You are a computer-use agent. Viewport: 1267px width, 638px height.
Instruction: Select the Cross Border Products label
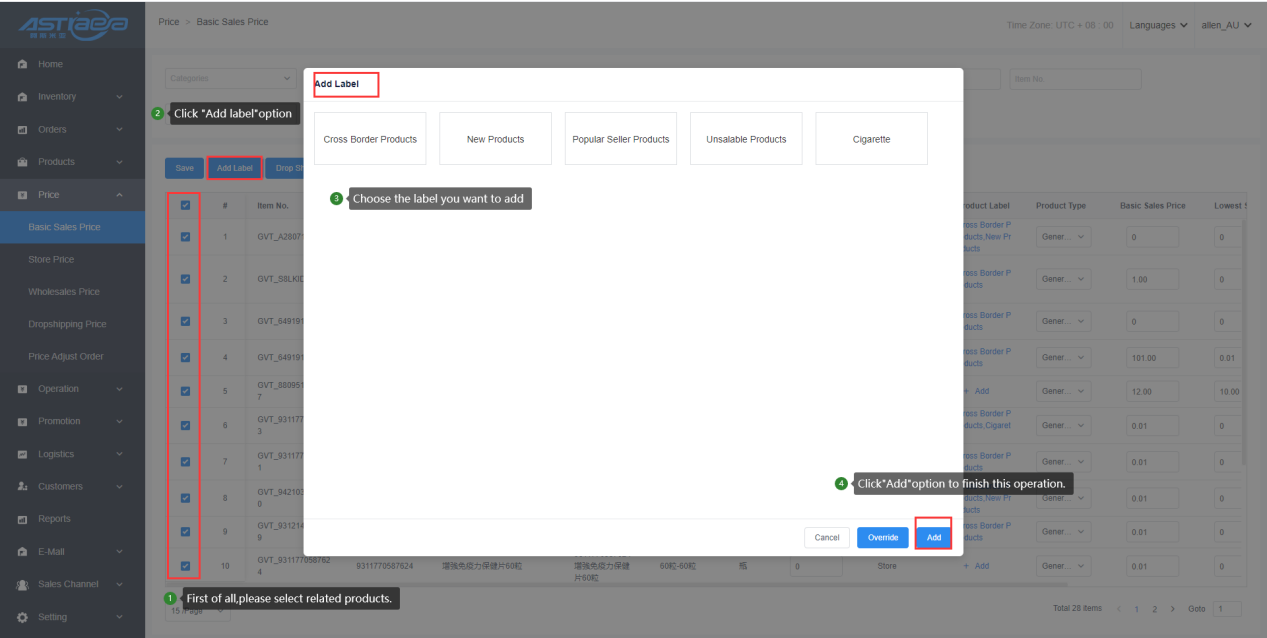[370, 139]
